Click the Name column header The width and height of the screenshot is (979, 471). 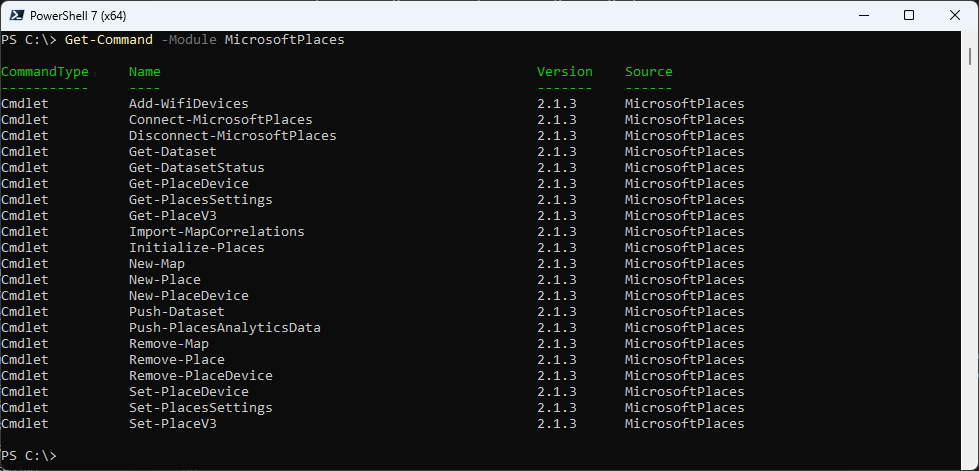(x=145, y=72)
